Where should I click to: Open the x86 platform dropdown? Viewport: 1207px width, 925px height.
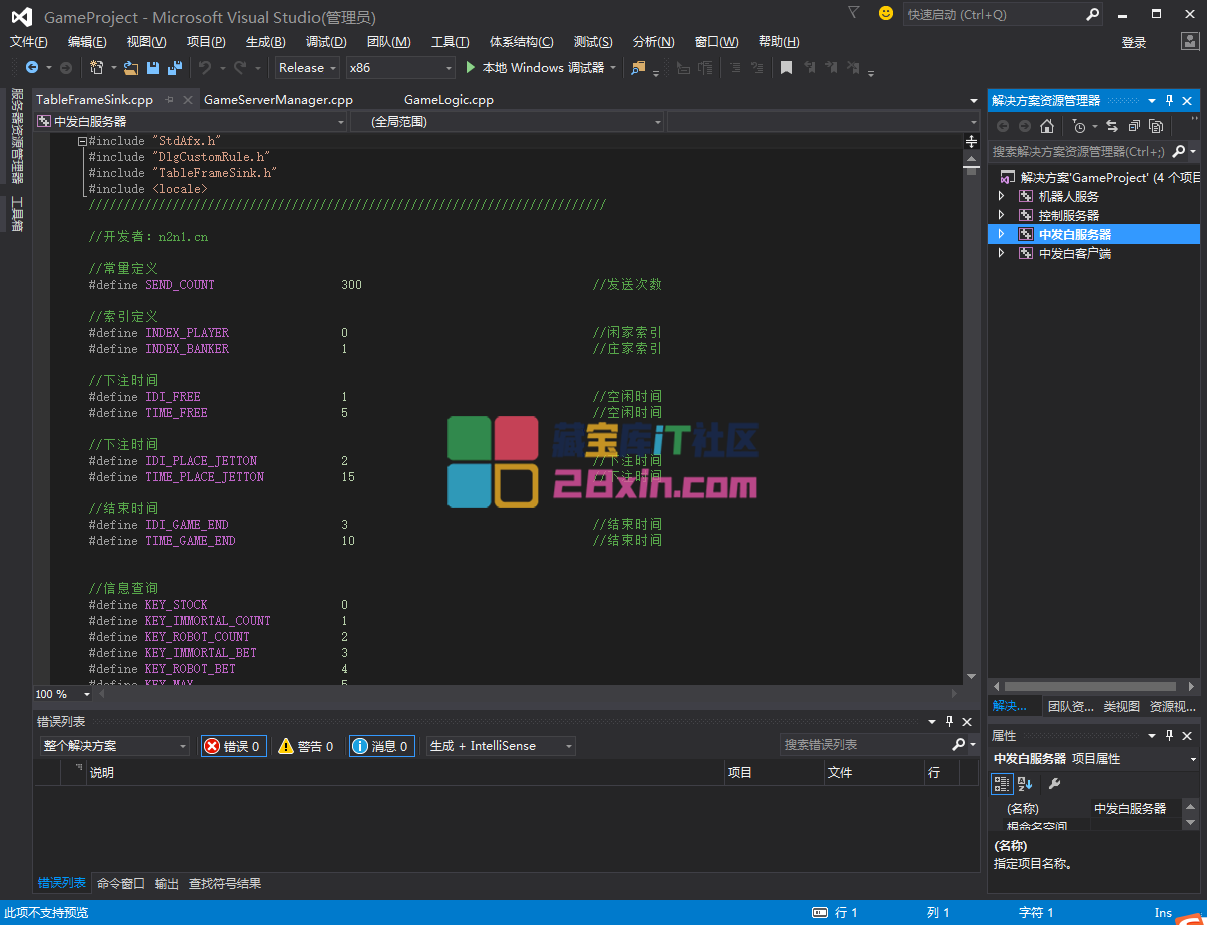click(x=400, y=68)
